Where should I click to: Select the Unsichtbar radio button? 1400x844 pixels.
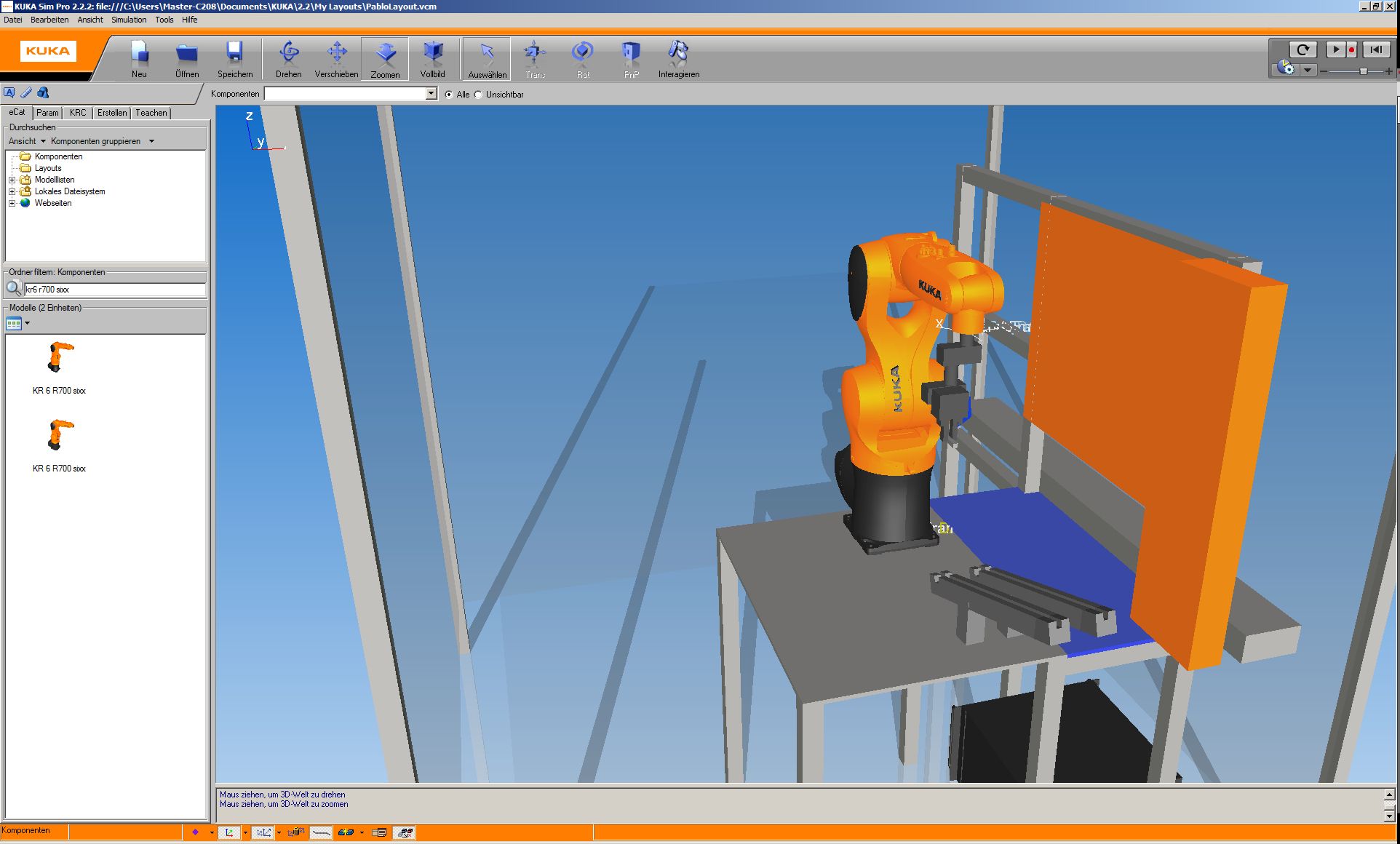(x=479, y=95)
